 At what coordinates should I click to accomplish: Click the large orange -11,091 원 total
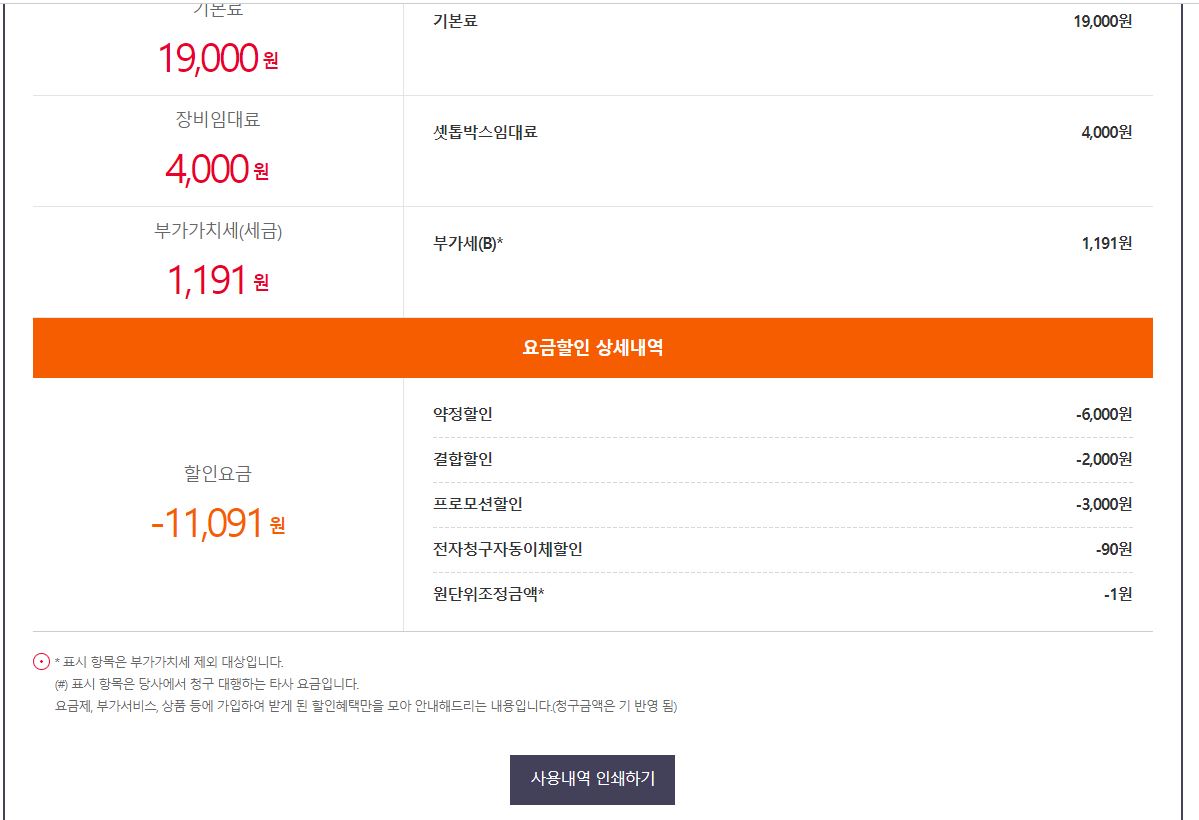click(x=218, y=523)
